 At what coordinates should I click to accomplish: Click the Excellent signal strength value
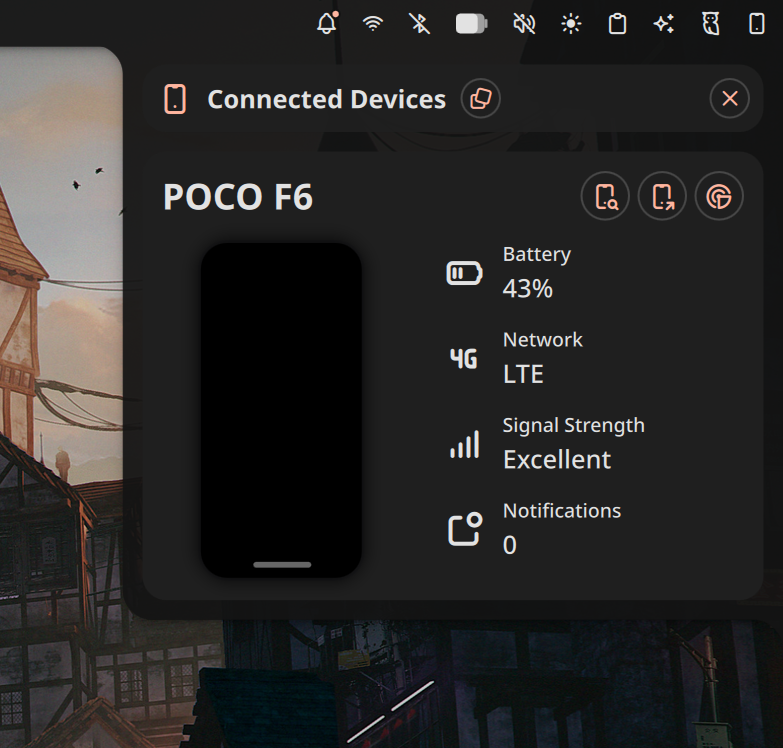(x=557, y=460)
